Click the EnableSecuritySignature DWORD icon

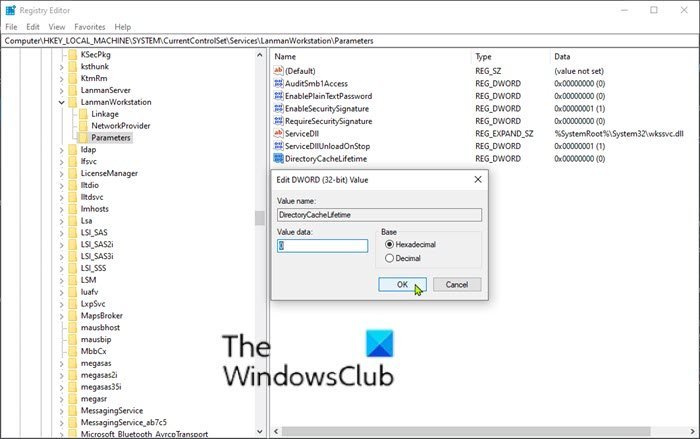pyautogui.click(x=279, y=108)
